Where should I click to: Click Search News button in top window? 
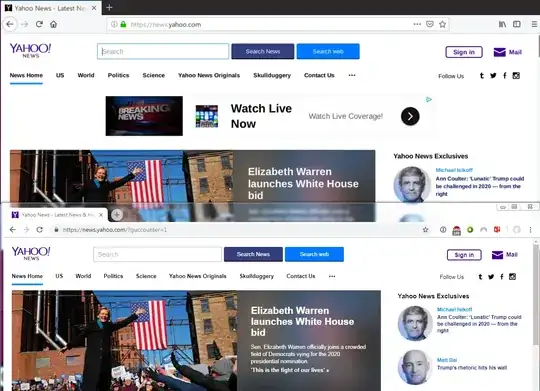tap(263, 51)
